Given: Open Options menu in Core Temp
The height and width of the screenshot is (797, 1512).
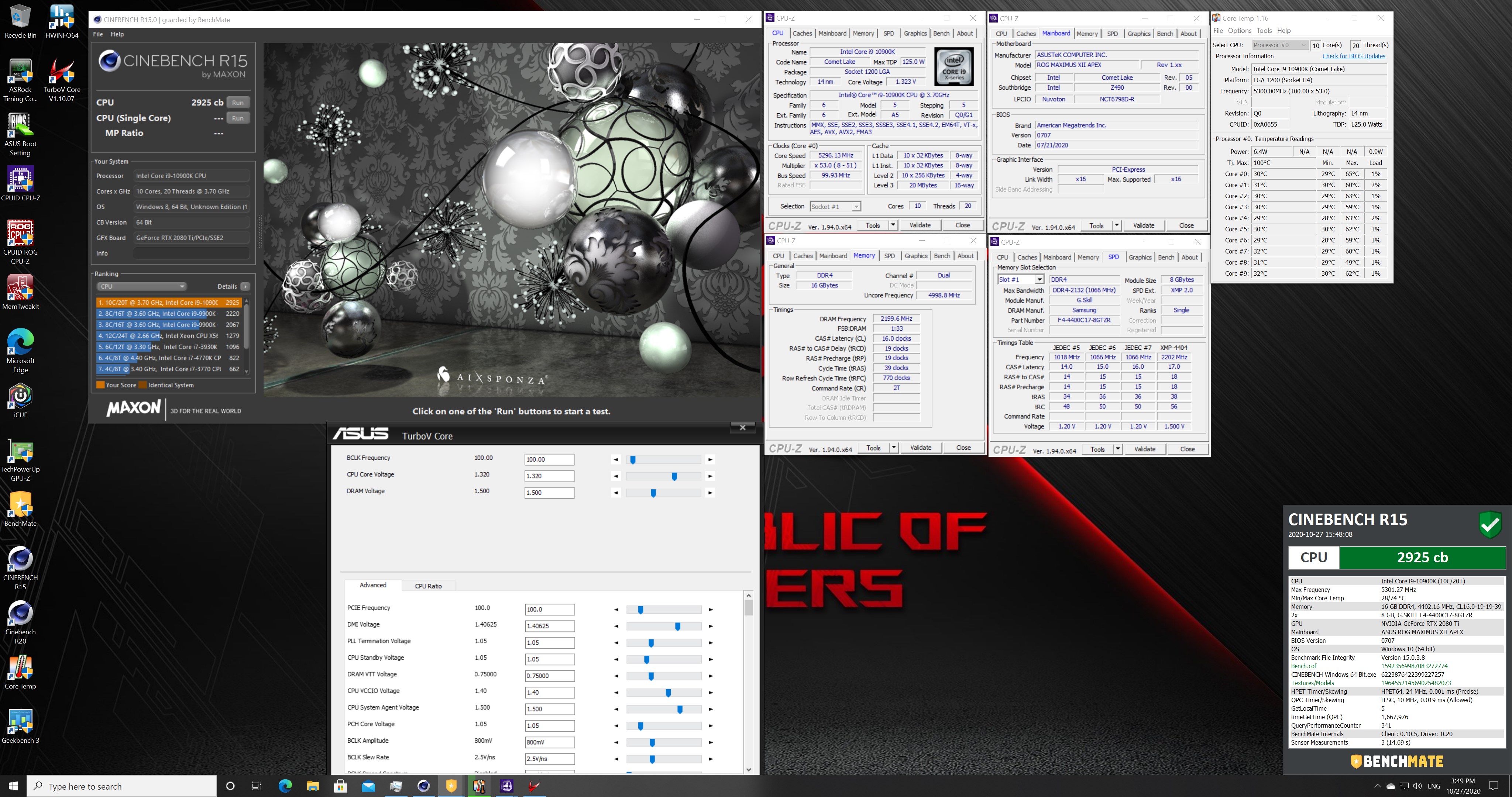Looking at the screenshot, I should coord(1239,31).
